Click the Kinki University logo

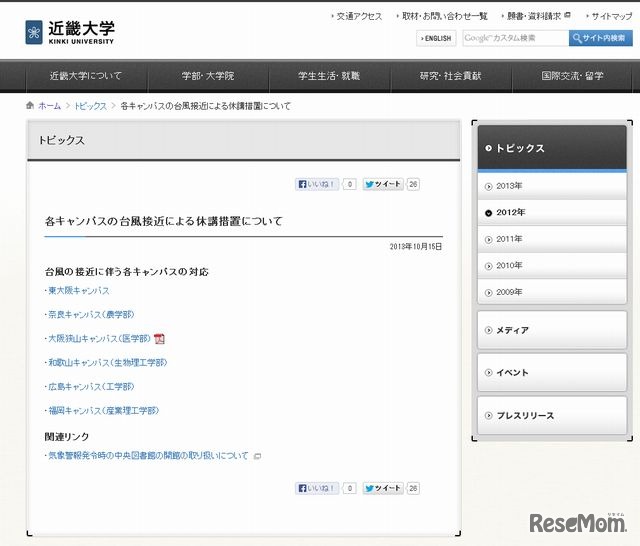pos(69,32)
